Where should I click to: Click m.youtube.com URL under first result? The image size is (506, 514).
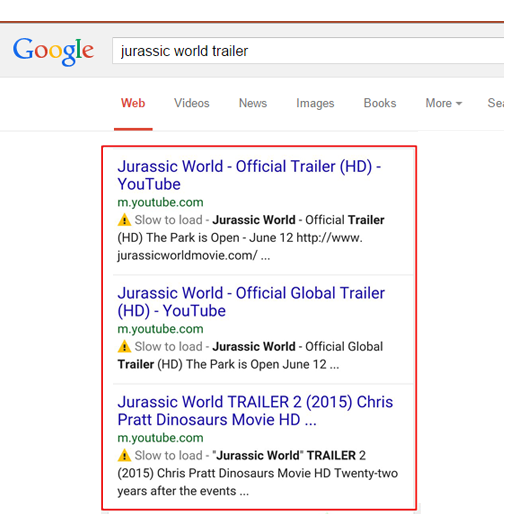pos(160,202)
